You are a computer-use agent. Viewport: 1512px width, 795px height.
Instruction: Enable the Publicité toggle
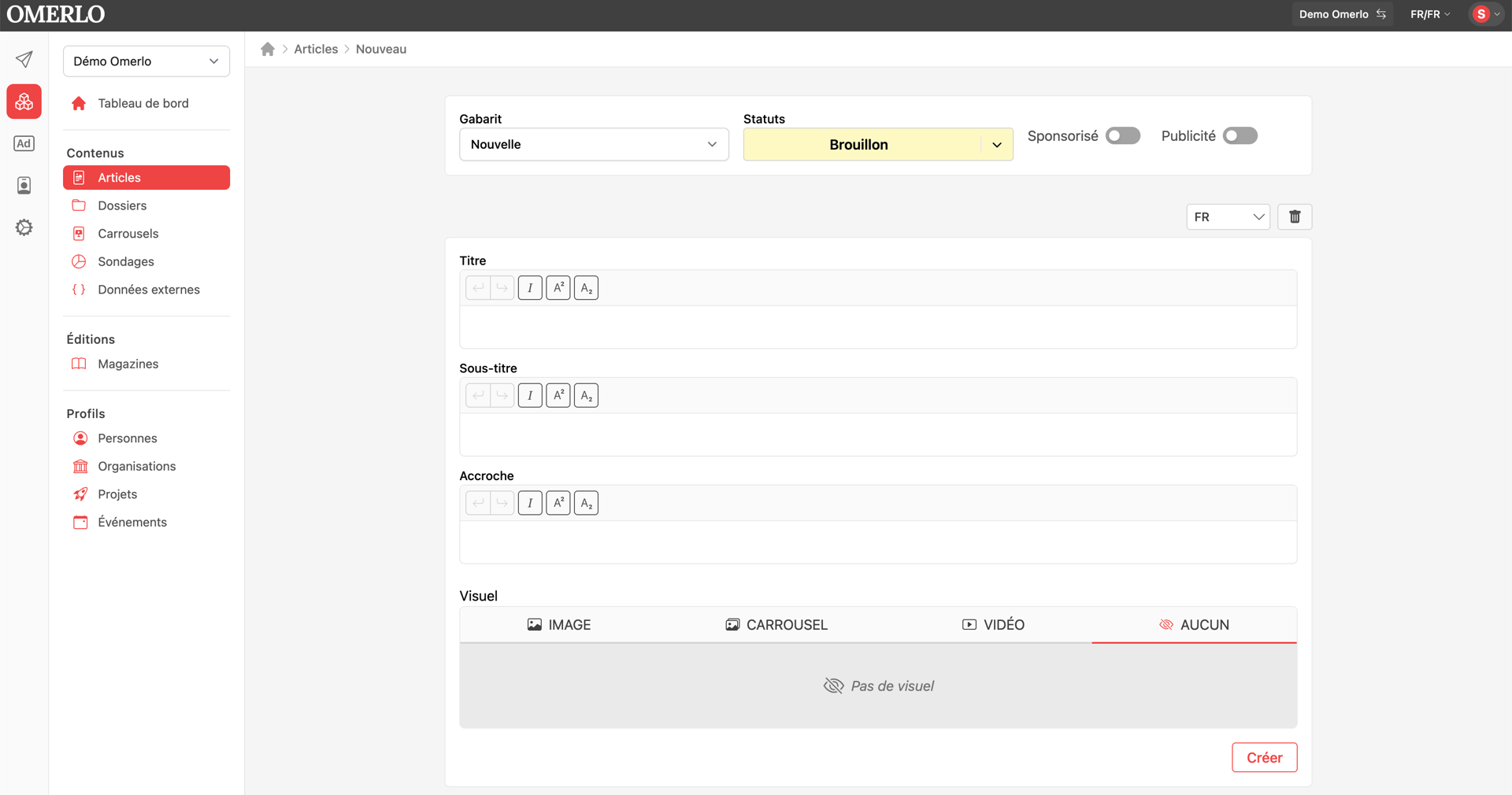1240,135
